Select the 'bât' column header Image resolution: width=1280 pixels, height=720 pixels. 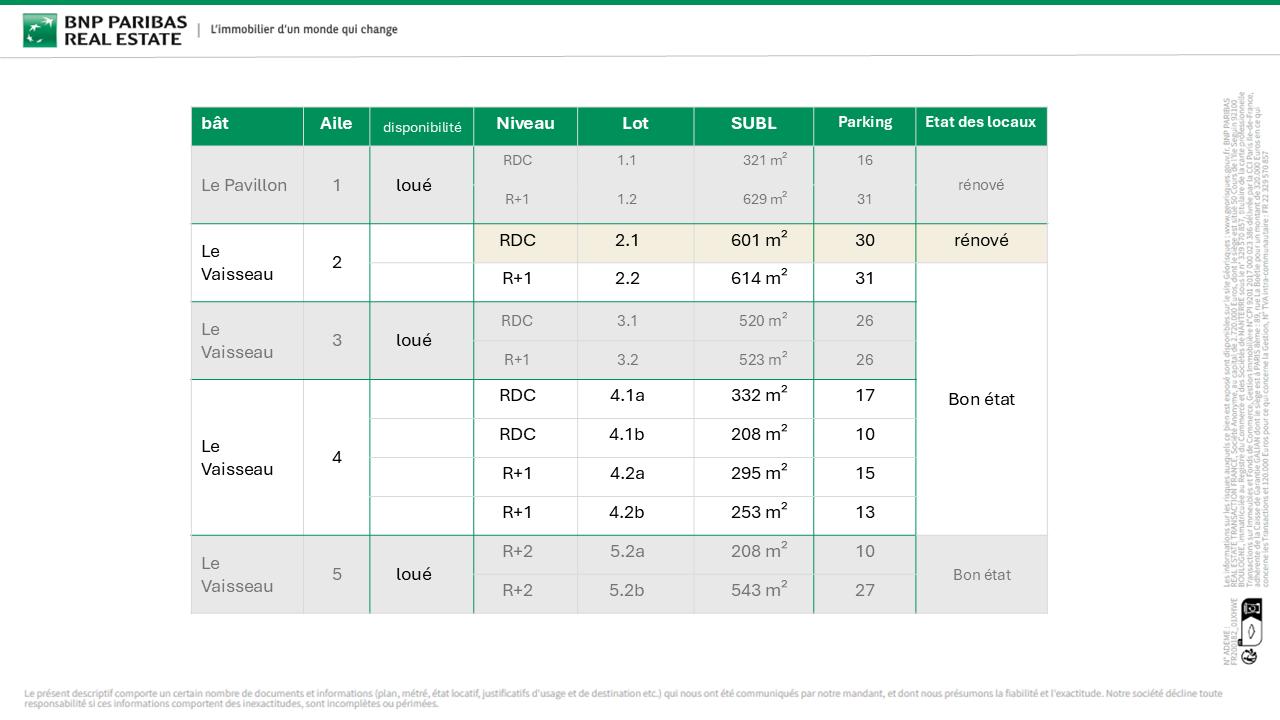point(247,127)
